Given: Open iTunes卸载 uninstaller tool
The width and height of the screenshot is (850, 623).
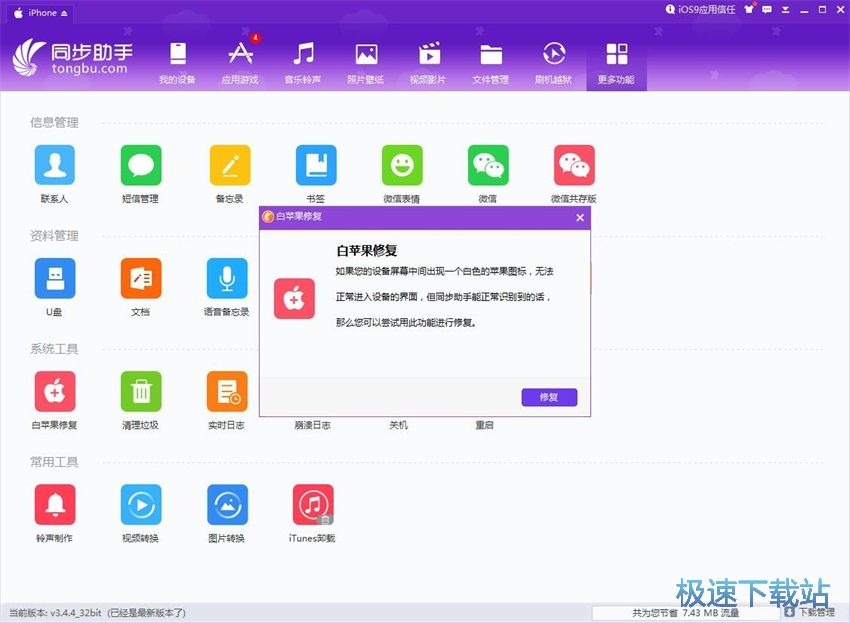Looking at the screenshot, I should (x=313, y=504).
